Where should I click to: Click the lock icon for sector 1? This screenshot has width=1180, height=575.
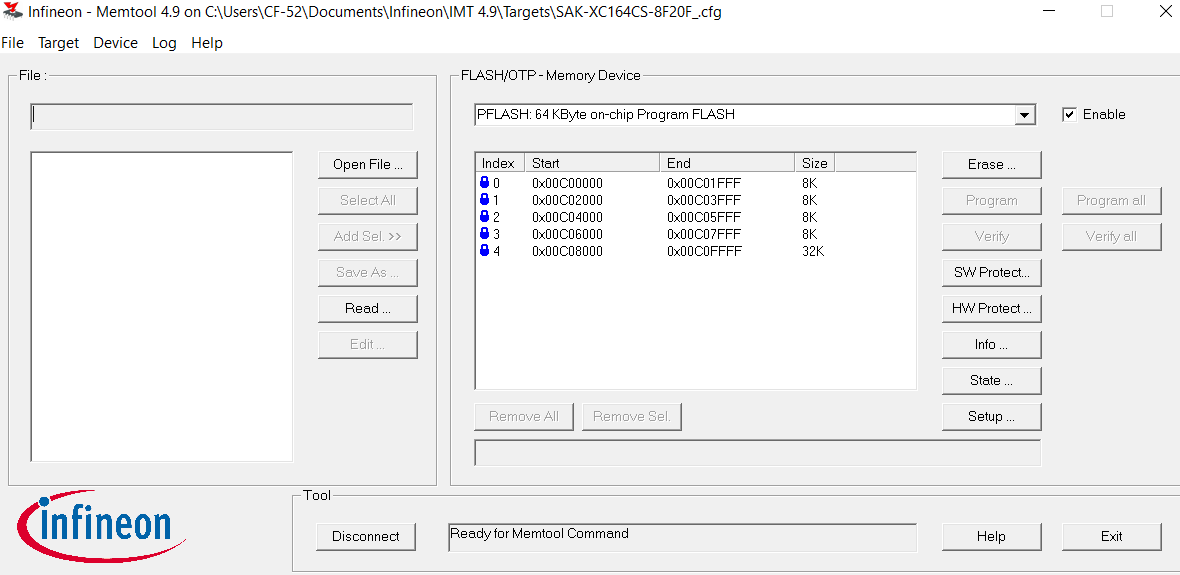pyautogui.click(x=485, y=200)
